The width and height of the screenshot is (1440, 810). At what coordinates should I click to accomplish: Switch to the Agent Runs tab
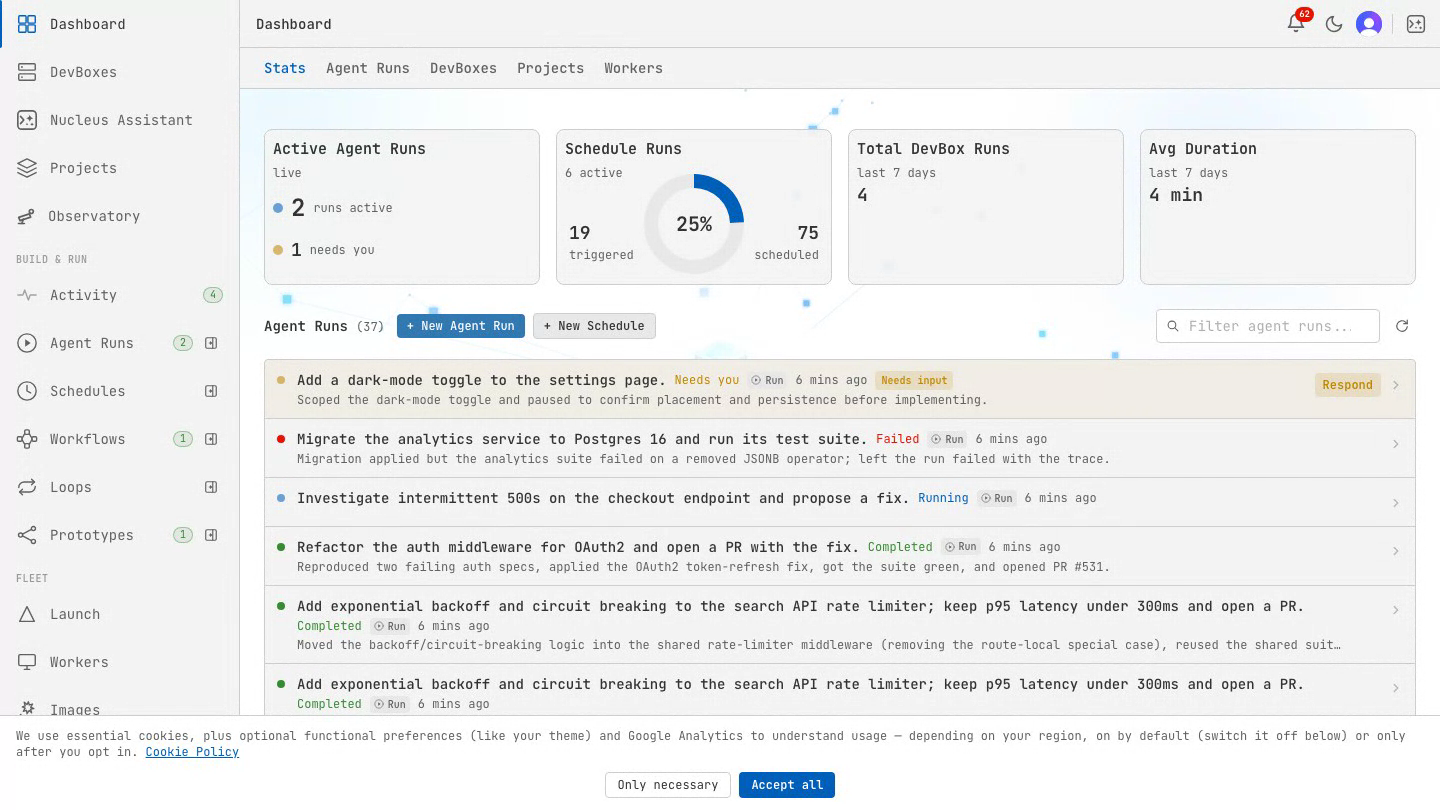[368, 68]
